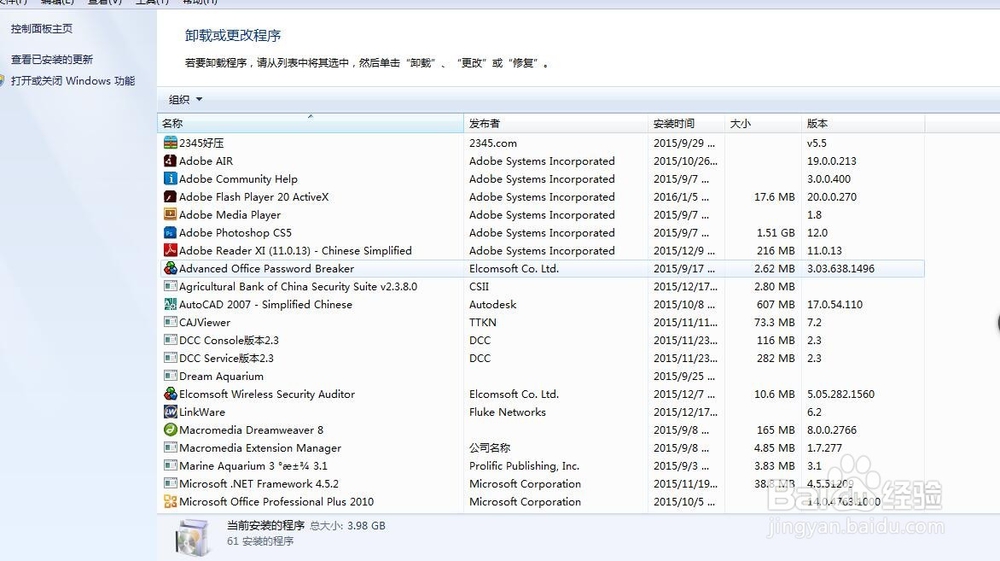
Task: Click the Macromedia Dreamweaver 8 icon
Action: [x=170, y=430]
